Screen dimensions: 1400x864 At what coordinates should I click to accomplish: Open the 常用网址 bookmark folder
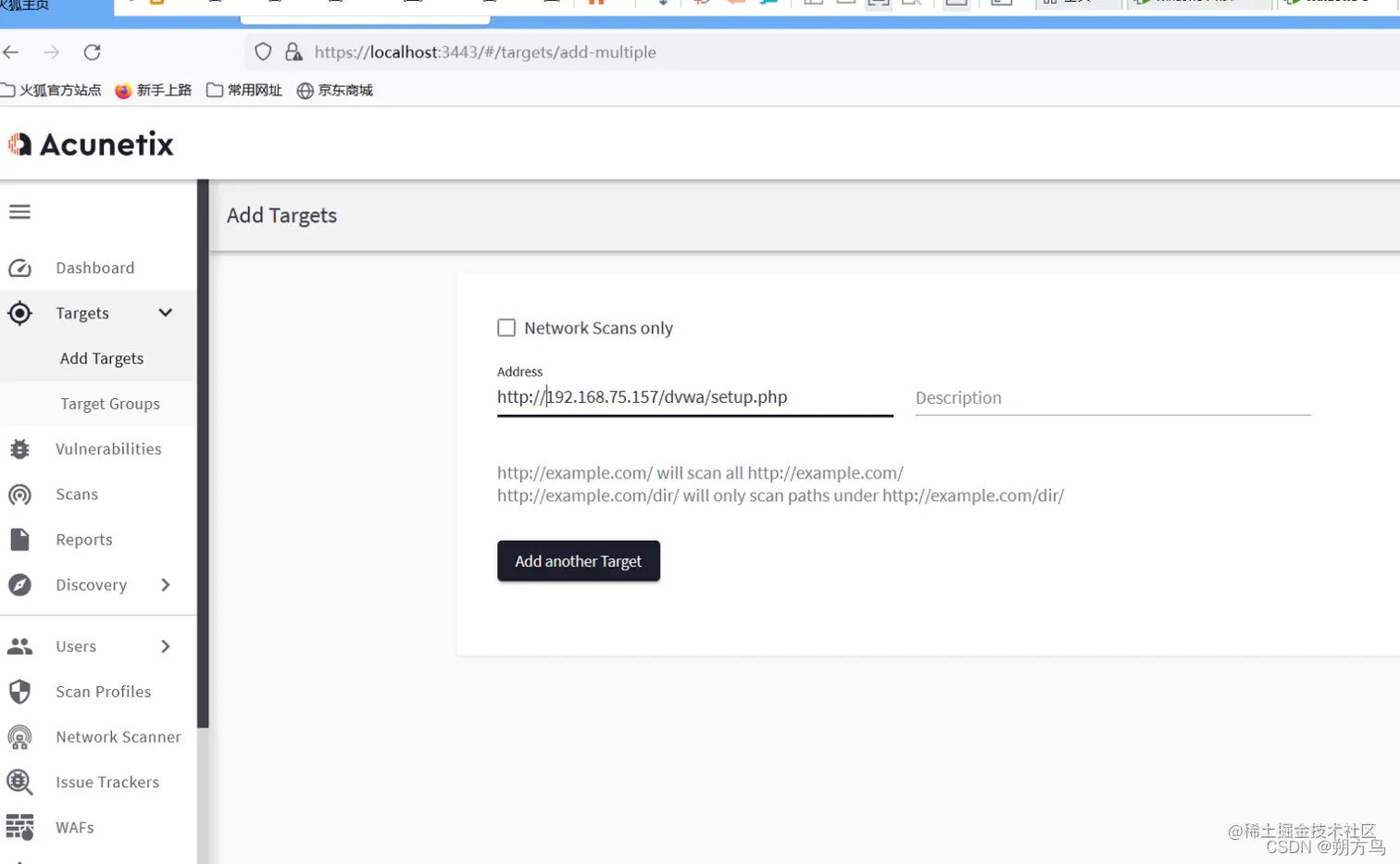click(x=244, y=90)
